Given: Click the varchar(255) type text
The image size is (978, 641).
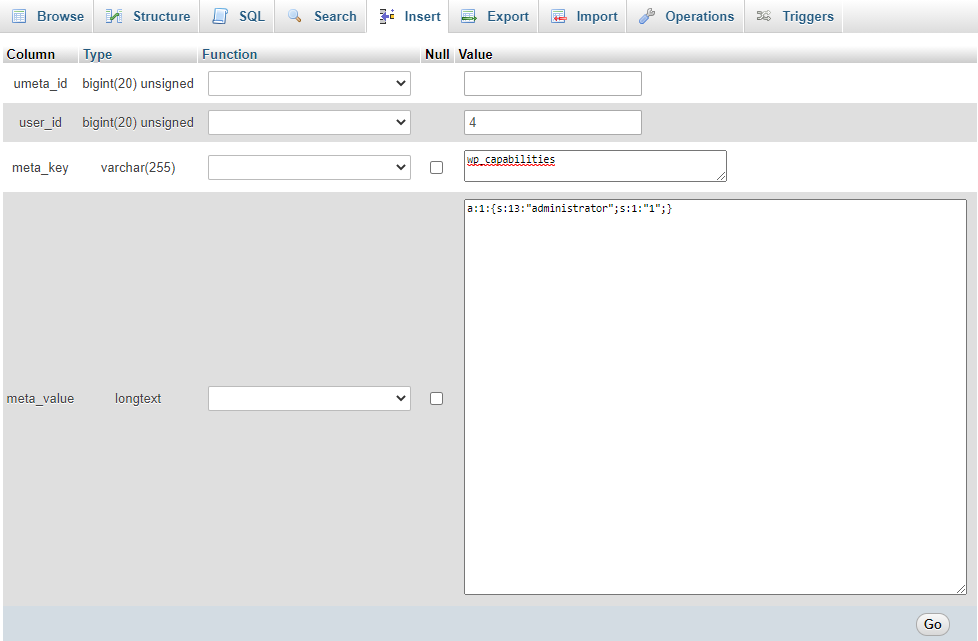Looking at the screenshot, I should click(138, 167).
